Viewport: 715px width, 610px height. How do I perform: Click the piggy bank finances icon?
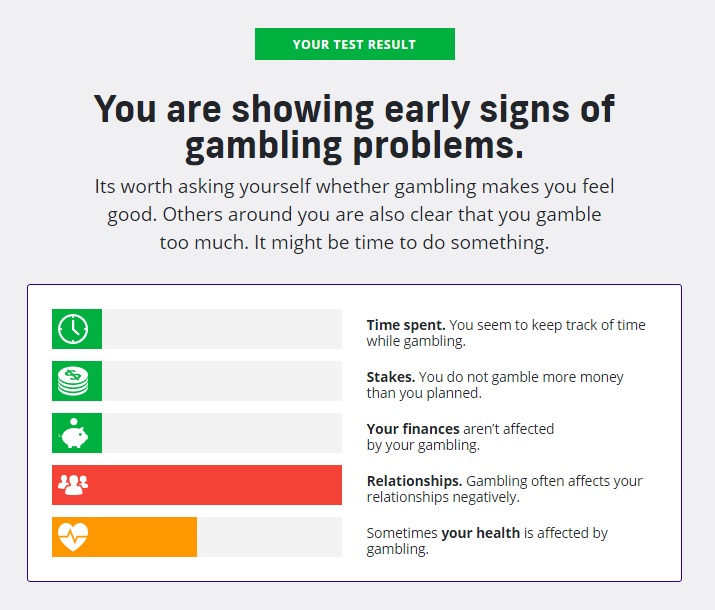(74, 433)
